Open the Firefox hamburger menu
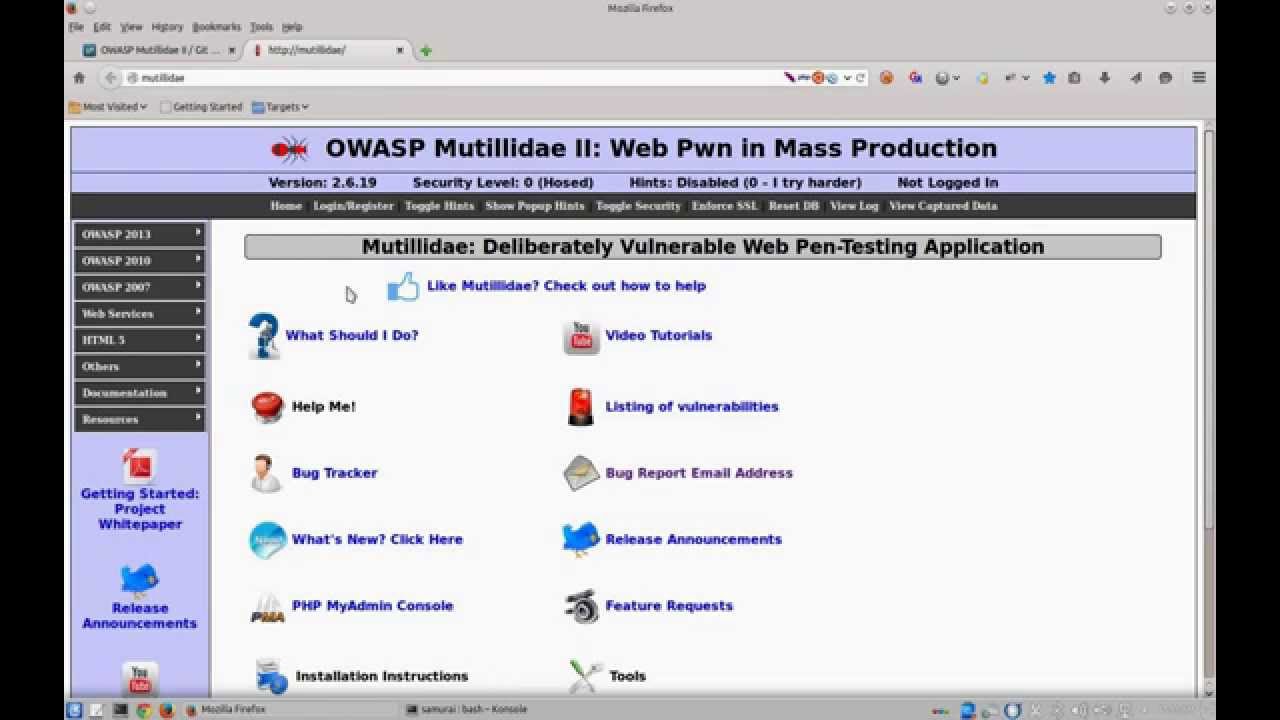Viewport: 1280px width, 720px height. pyautogui.click(x=1199, y=78)
